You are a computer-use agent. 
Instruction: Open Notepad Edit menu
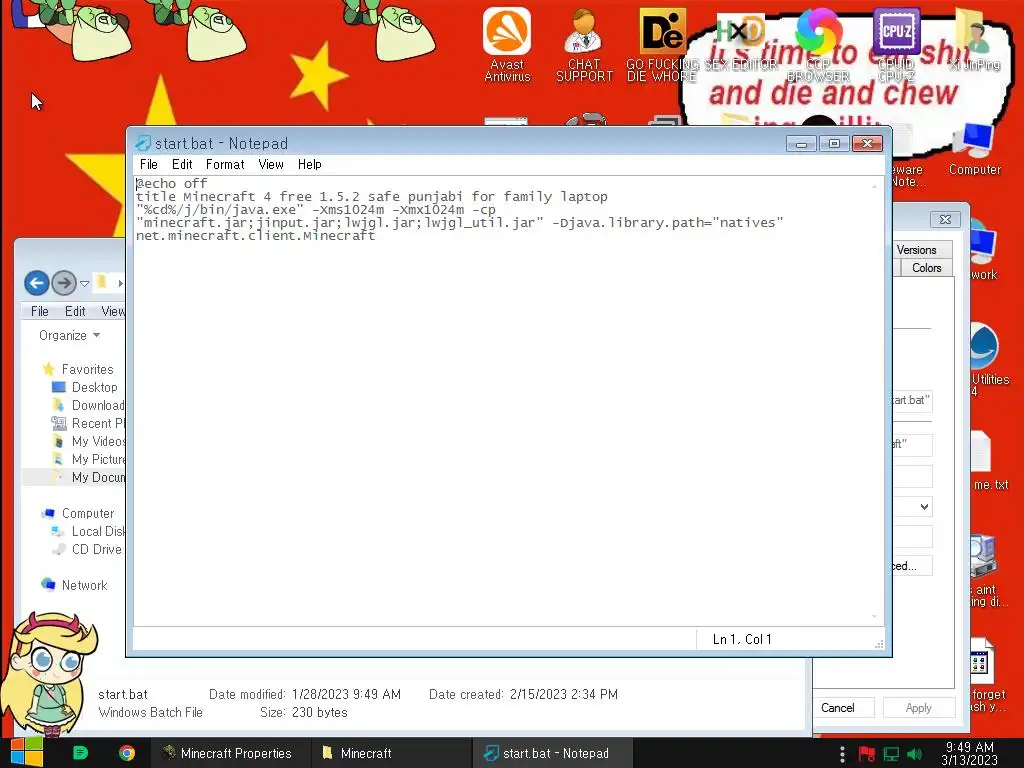point(182,165)
